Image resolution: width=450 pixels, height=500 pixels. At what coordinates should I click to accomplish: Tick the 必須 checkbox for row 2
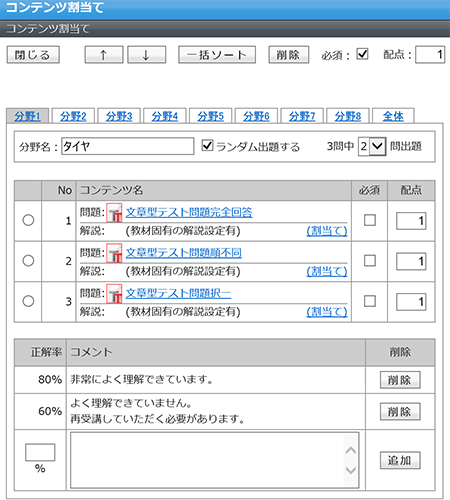370,261
